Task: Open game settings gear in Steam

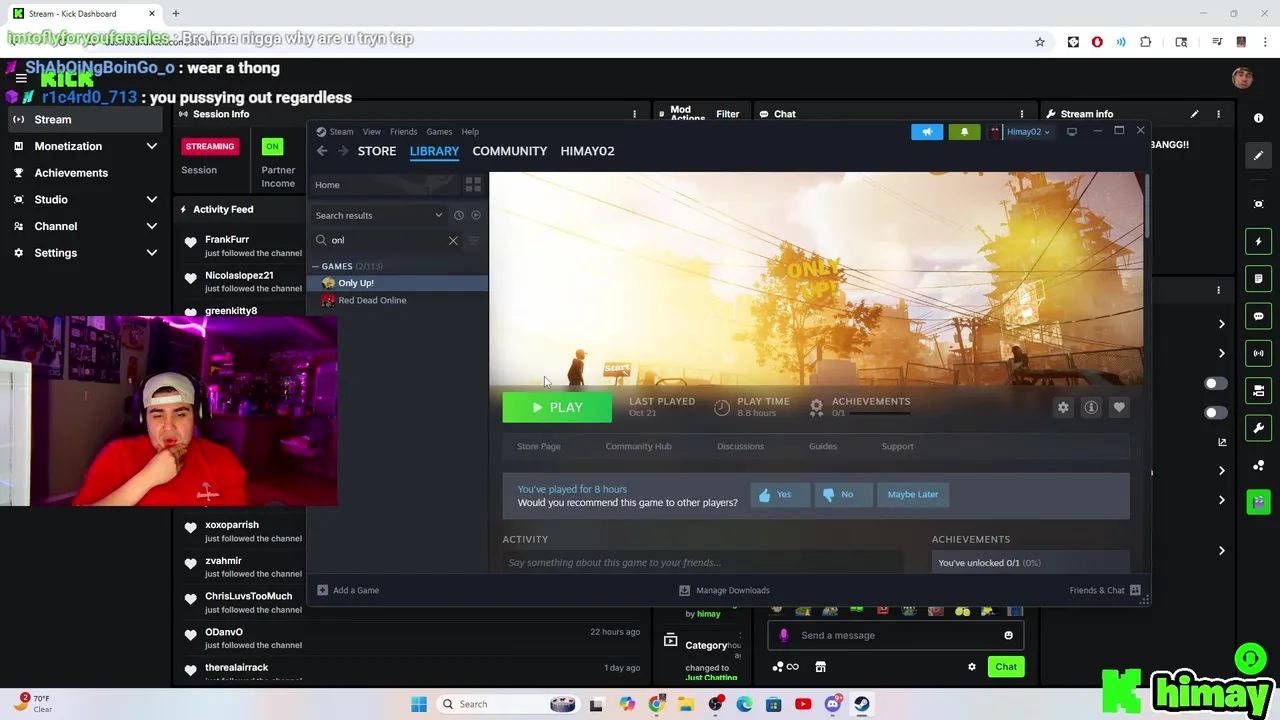Action: pos(1063,407)
